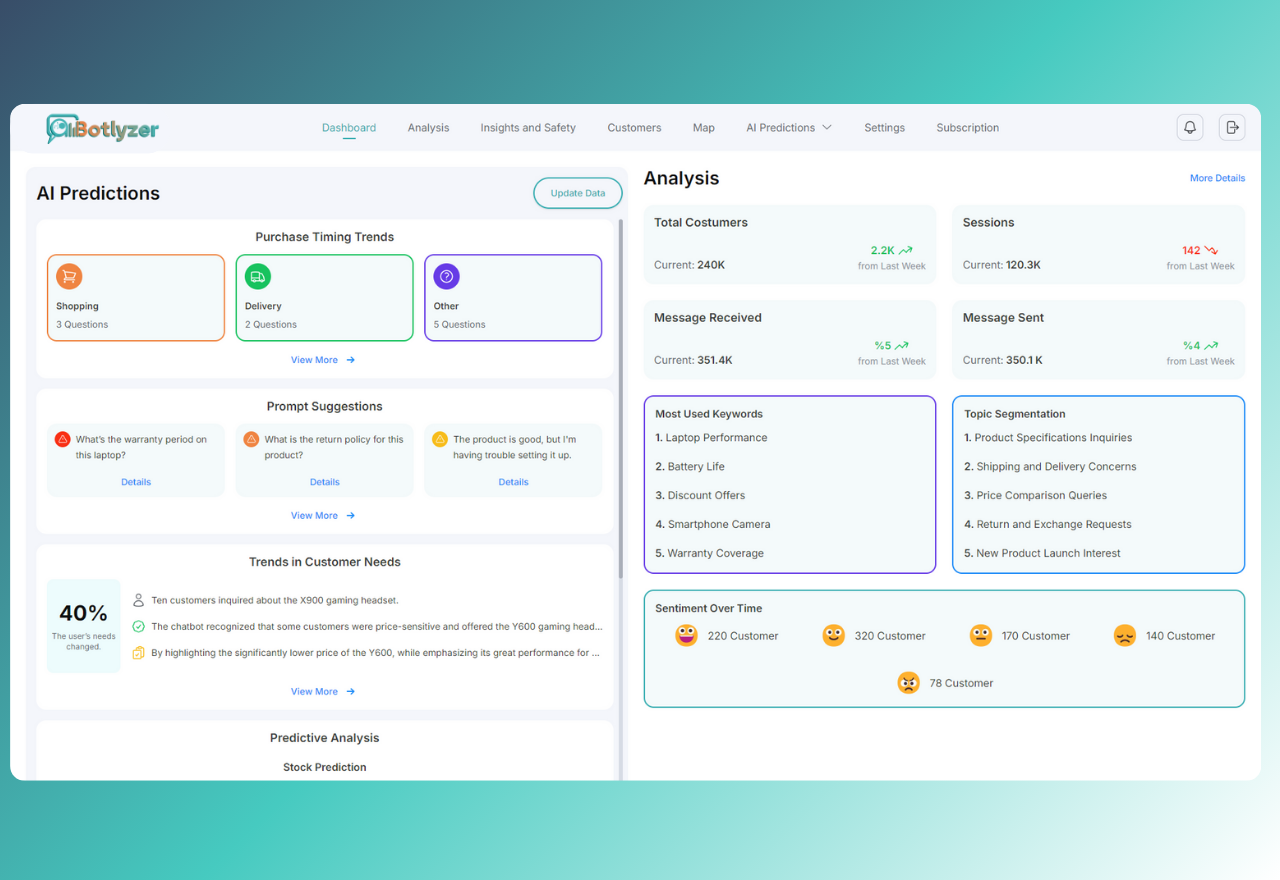This screenshot has width=1280, height=880.
Task: Open Details for the warranty period prompt
Action: click(136, 482)
